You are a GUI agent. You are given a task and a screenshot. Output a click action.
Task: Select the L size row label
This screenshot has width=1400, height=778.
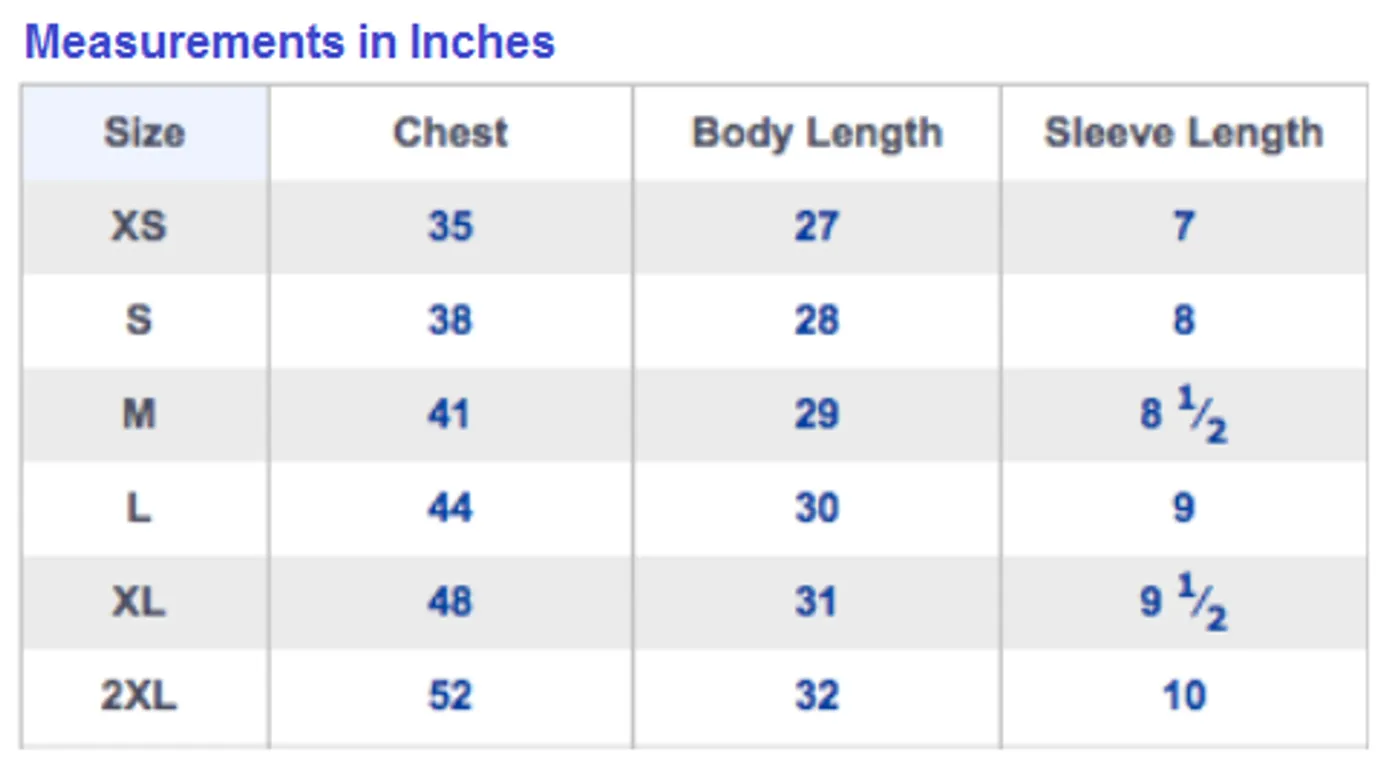click(x=139, y=508)
